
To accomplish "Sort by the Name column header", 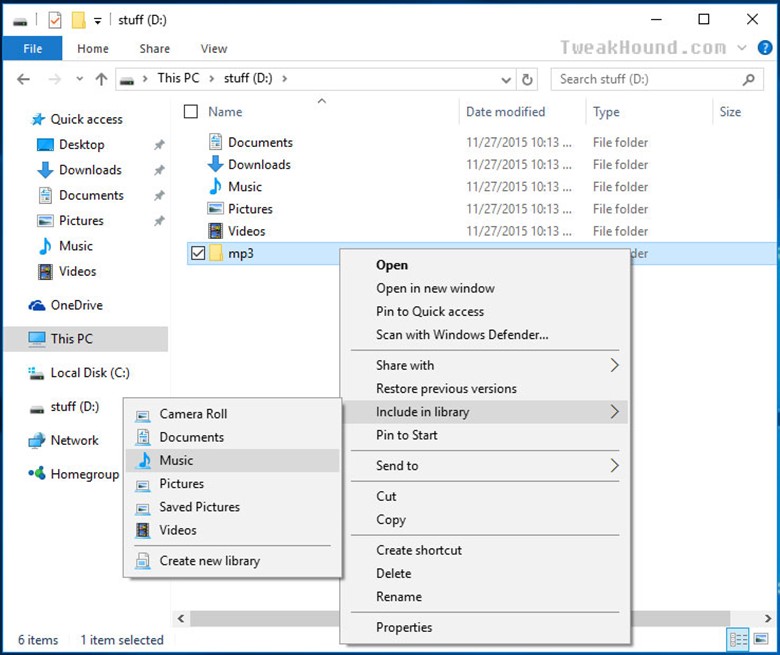I will 225,111.
